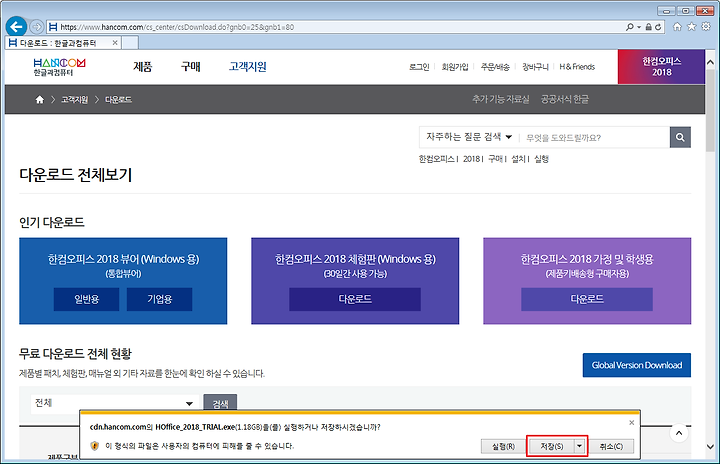
Task: Click the 2018 keyword link
Action: pos(471,159)
